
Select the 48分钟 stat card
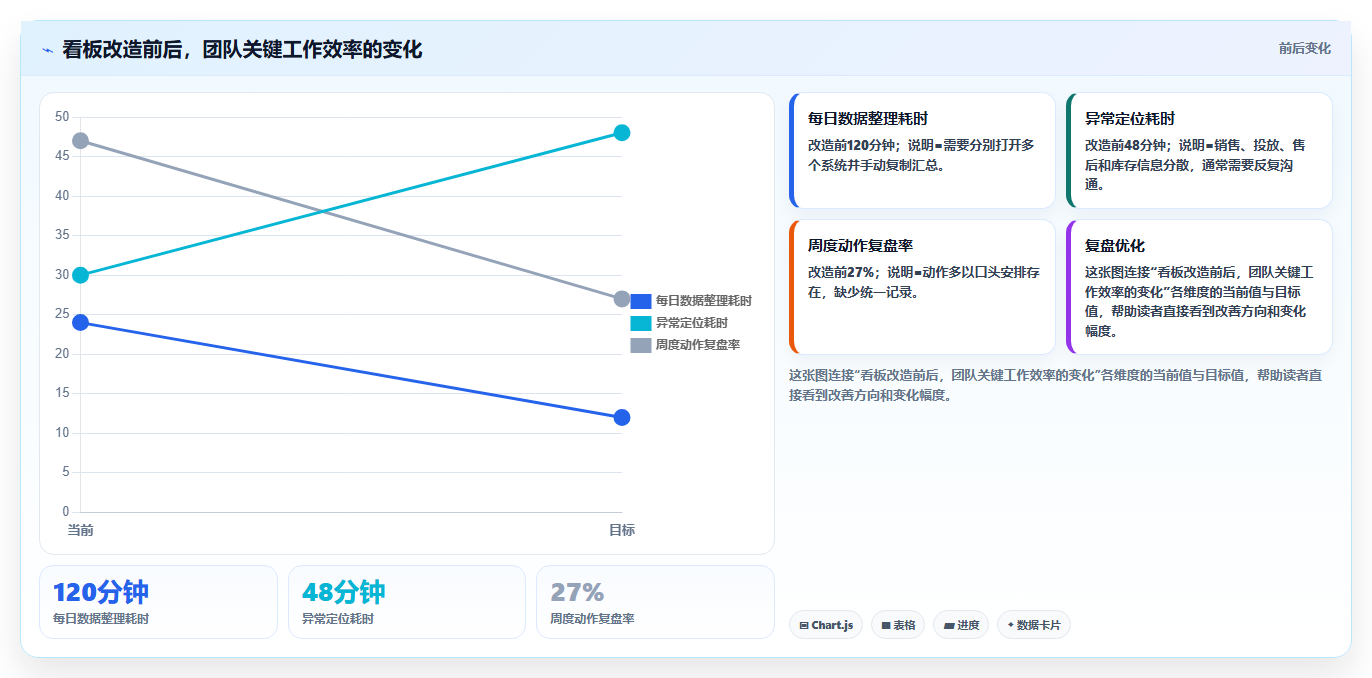[407, 602]
